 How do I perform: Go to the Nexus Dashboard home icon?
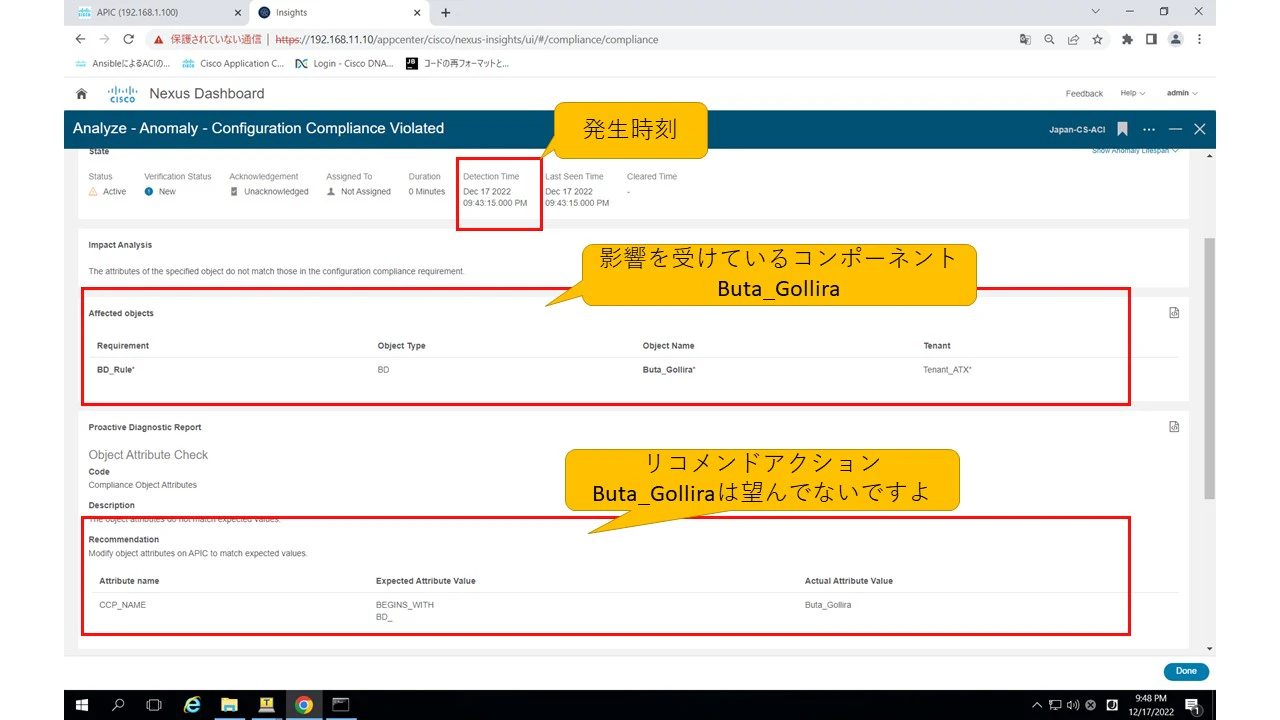(x=82, y=93)
